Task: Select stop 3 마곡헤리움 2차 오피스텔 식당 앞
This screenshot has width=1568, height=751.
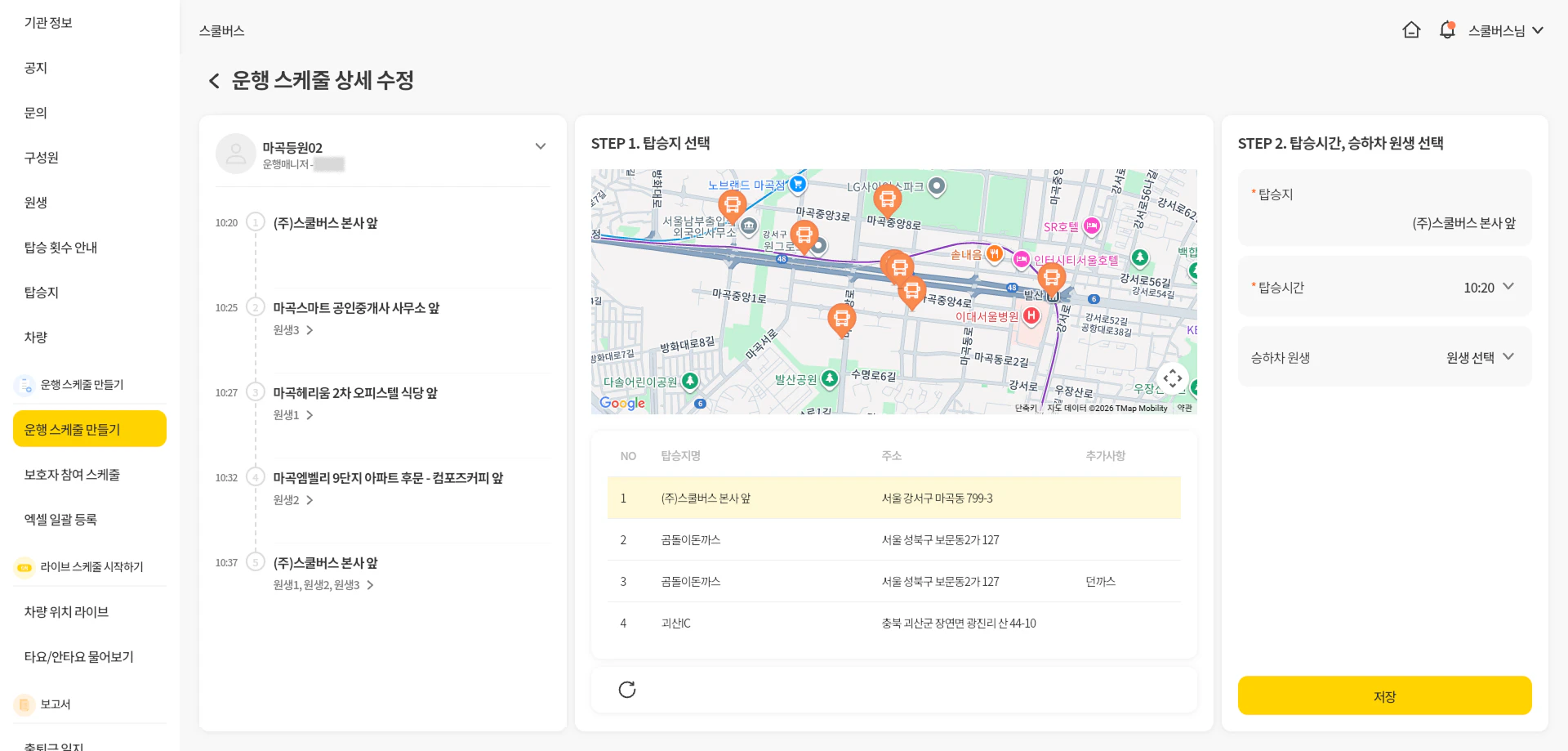Action: tap(355, 393)
